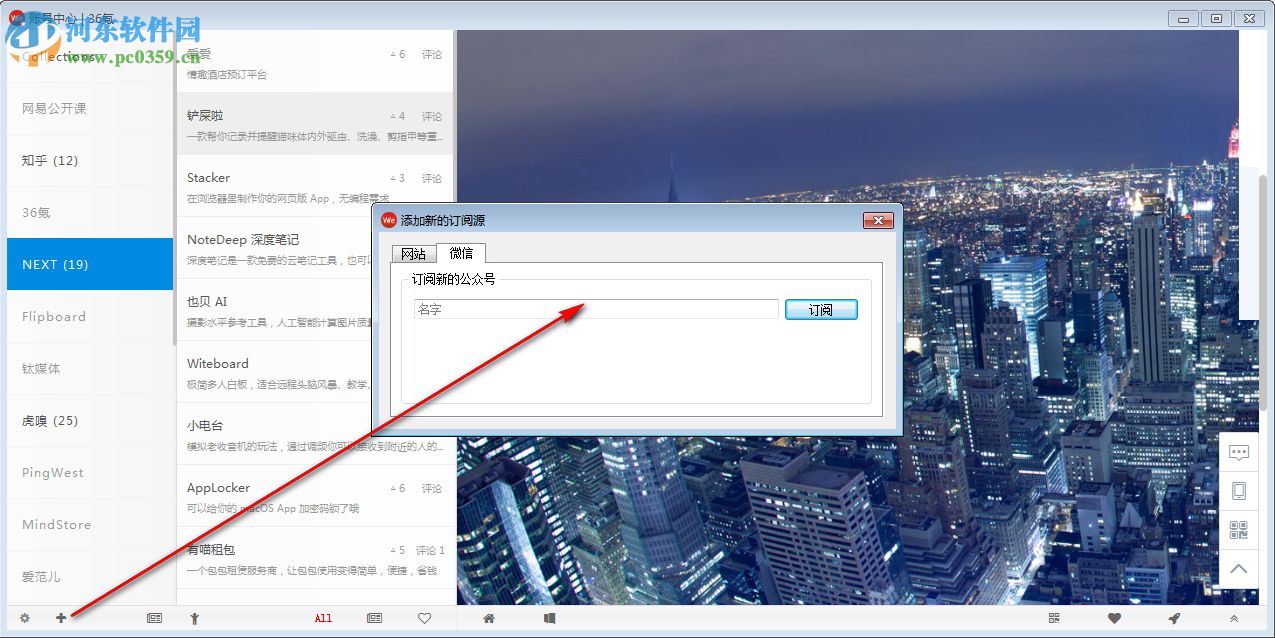The height and width of the screenshot is (638, 1275).
Task: Open the settings gear icon
Action: coord(25,619)
